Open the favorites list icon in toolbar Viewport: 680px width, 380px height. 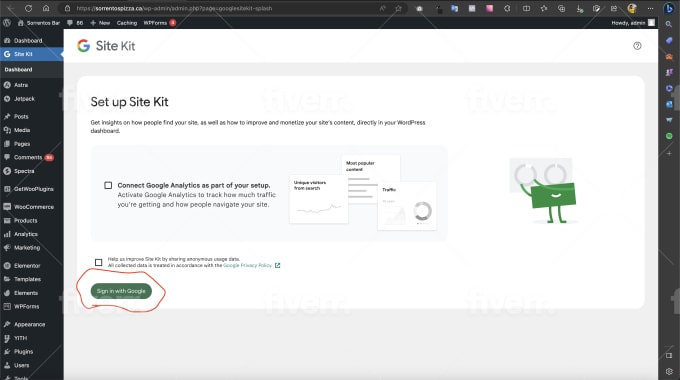(x=544, y=8)
